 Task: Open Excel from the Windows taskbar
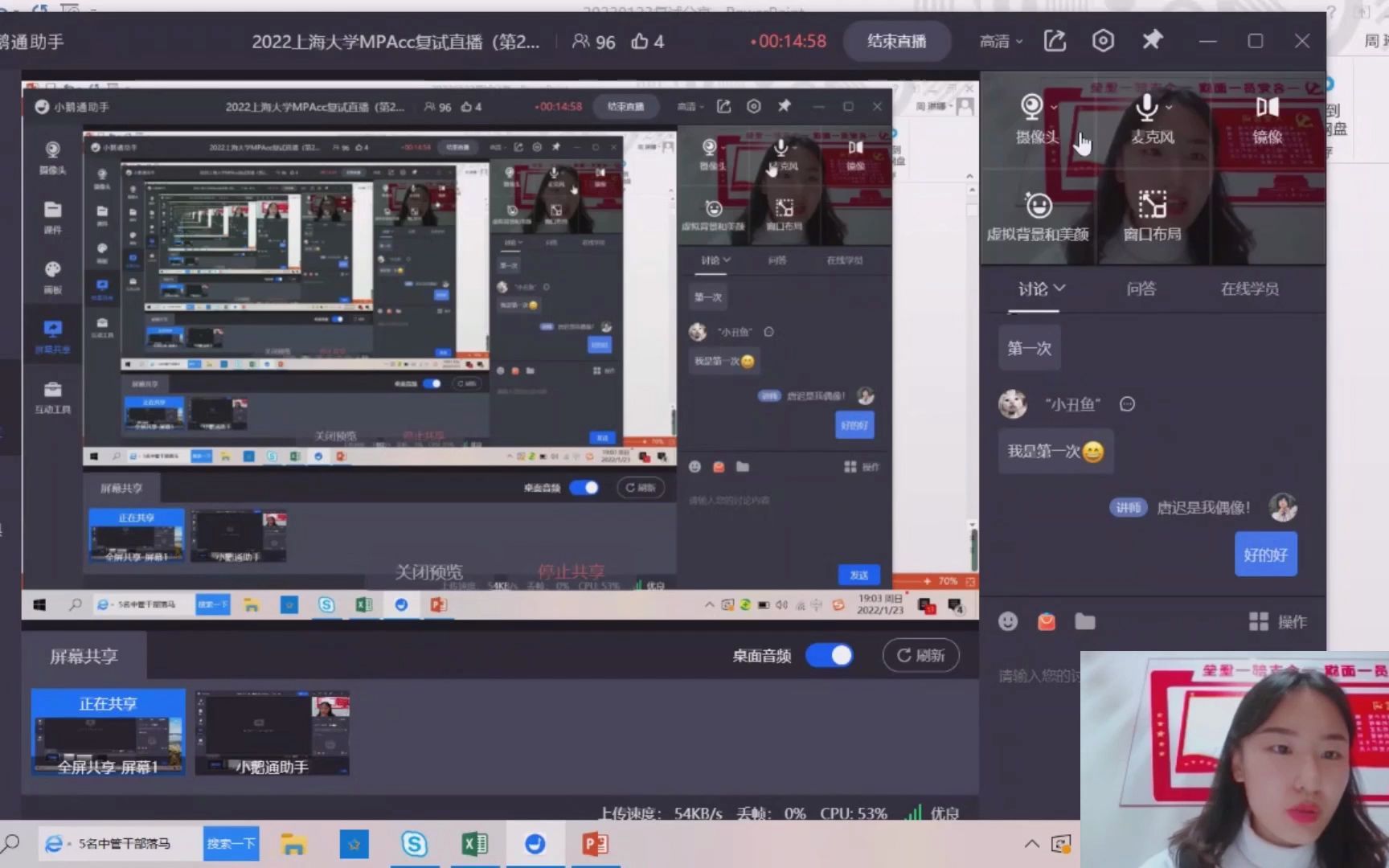click(x=475, y=844)
